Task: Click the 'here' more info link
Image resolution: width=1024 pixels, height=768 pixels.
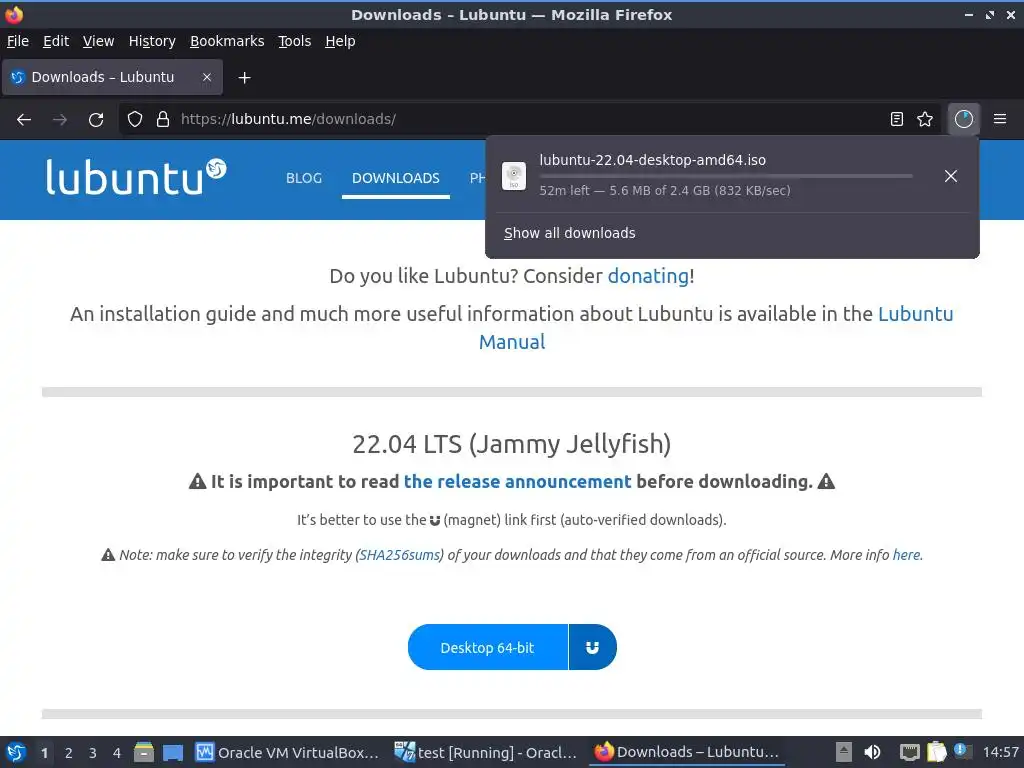Action: pyautogui.click(x=906, y=555)
